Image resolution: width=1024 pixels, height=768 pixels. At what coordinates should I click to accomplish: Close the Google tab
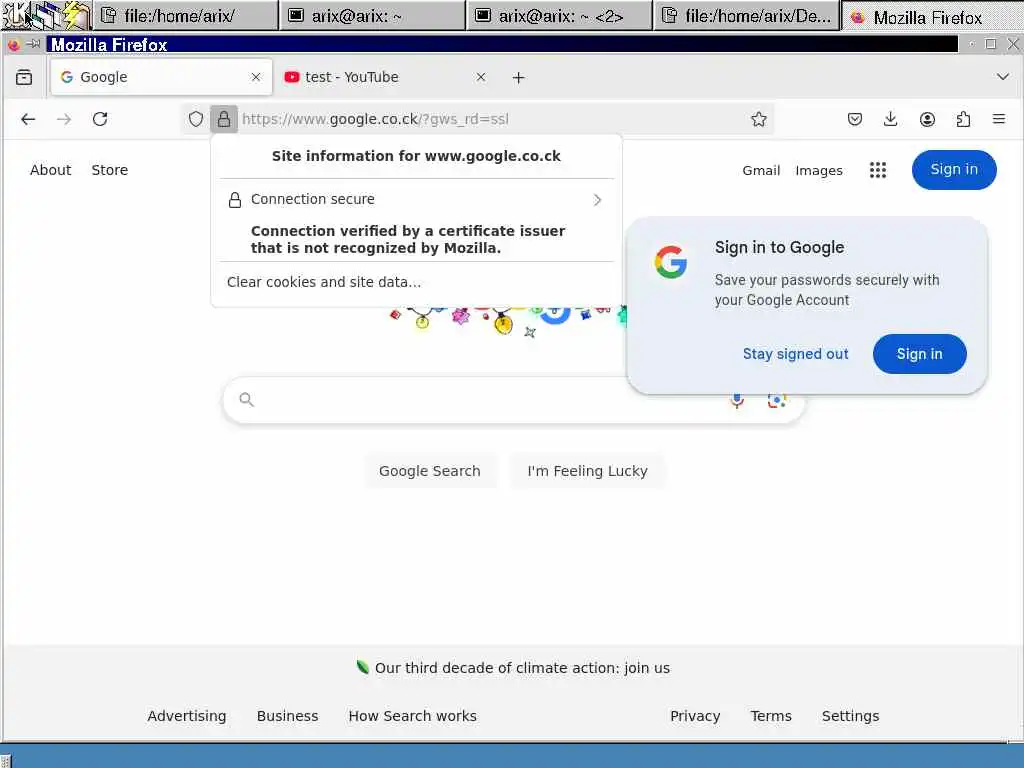(x=256, y=77)
